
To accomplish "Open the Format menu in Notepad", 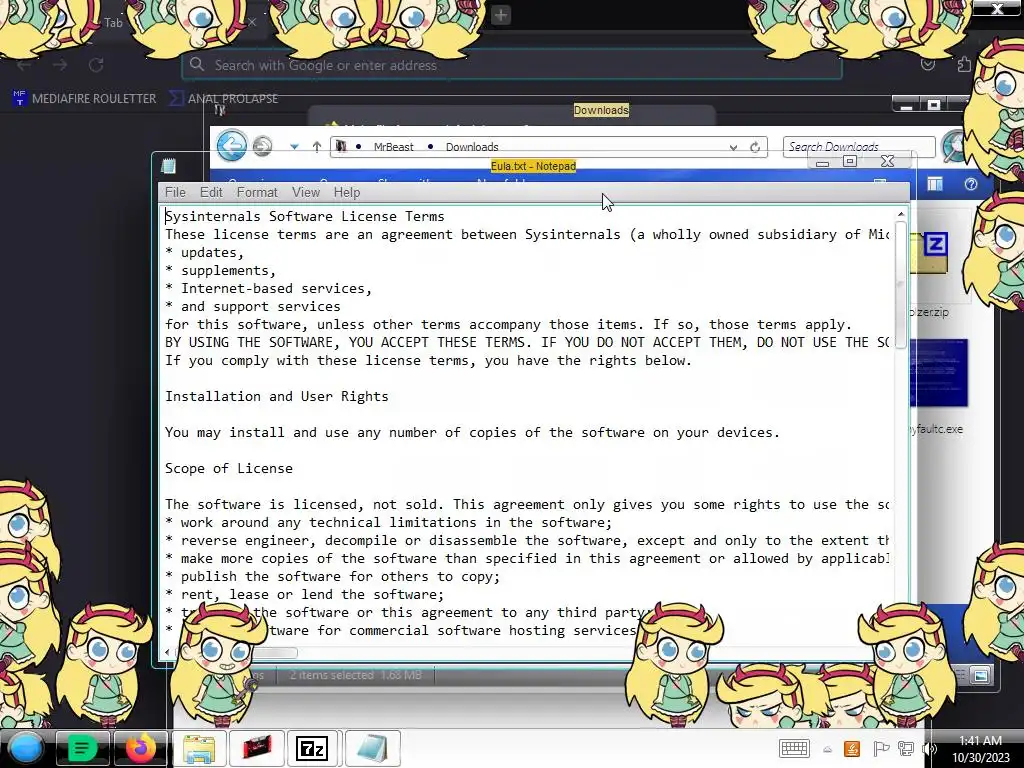I will point(257,192).
